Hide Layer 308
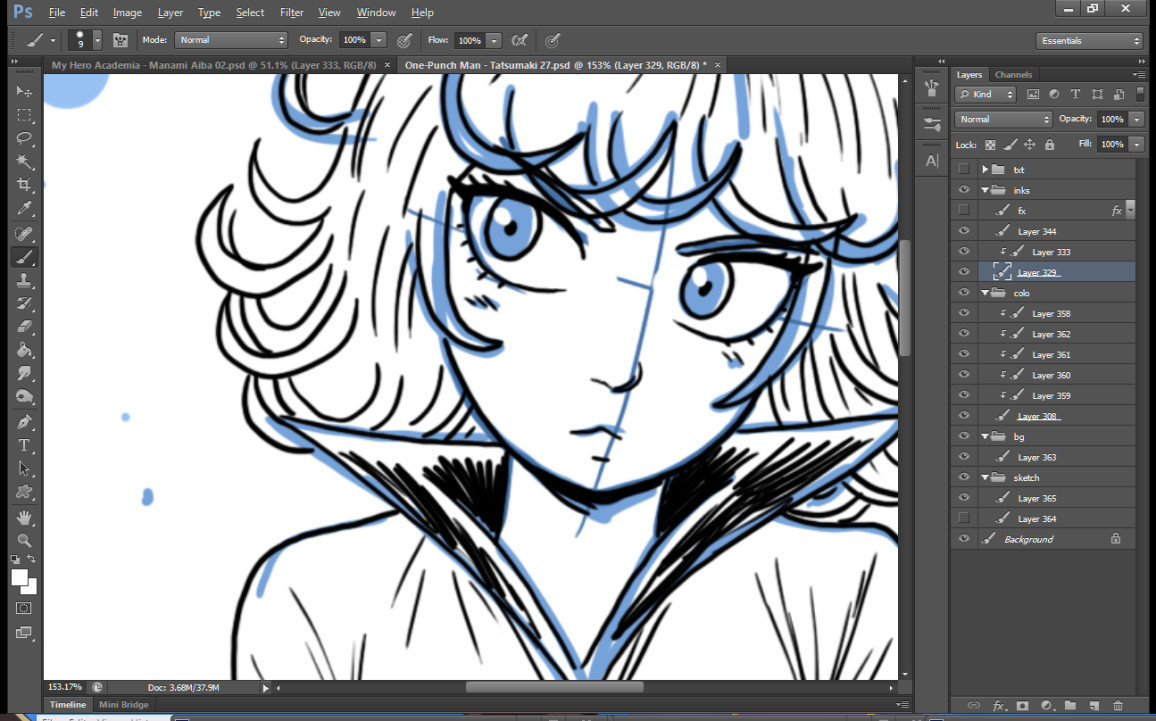 pos(964,416)
